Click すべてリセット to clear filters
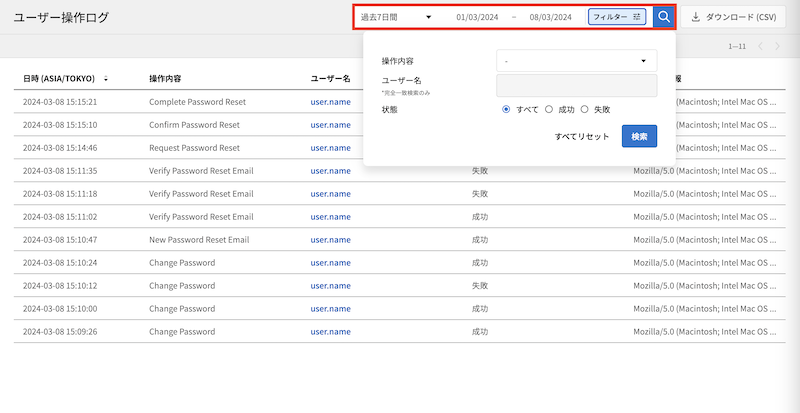The height and width of the screenshot is (413, 800). tap(582, 136)
